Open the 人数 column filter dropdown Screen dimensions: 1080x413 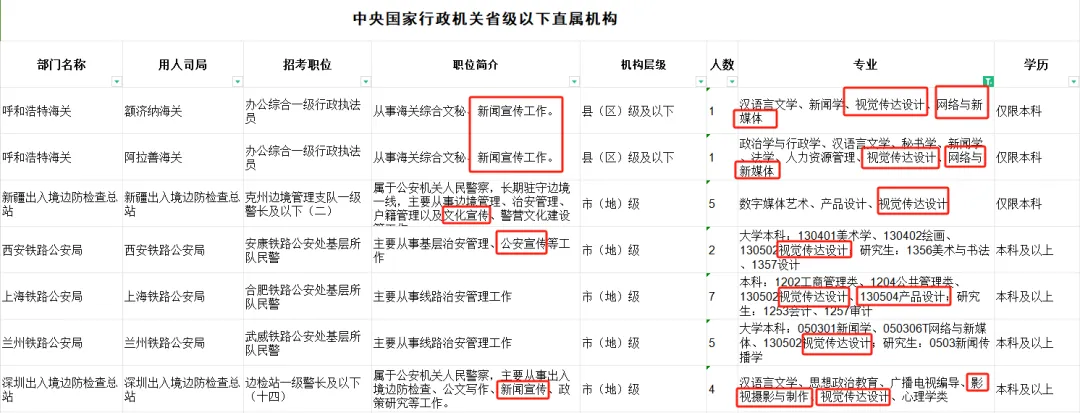point(728,81)
